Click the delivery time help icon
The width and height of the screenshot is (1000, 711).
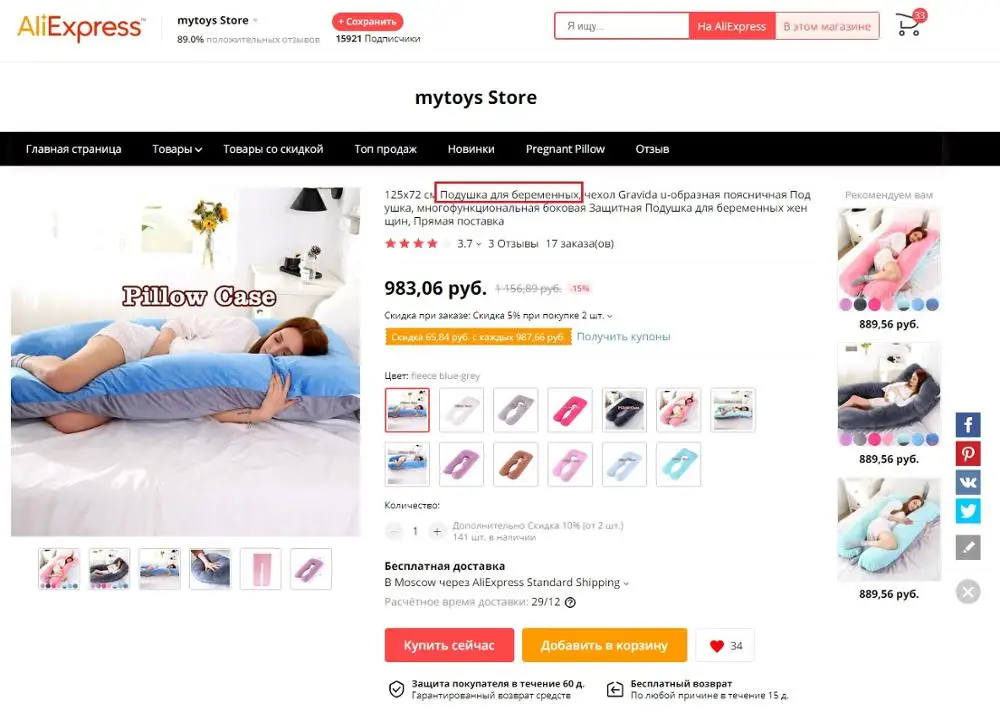point(570,603)
